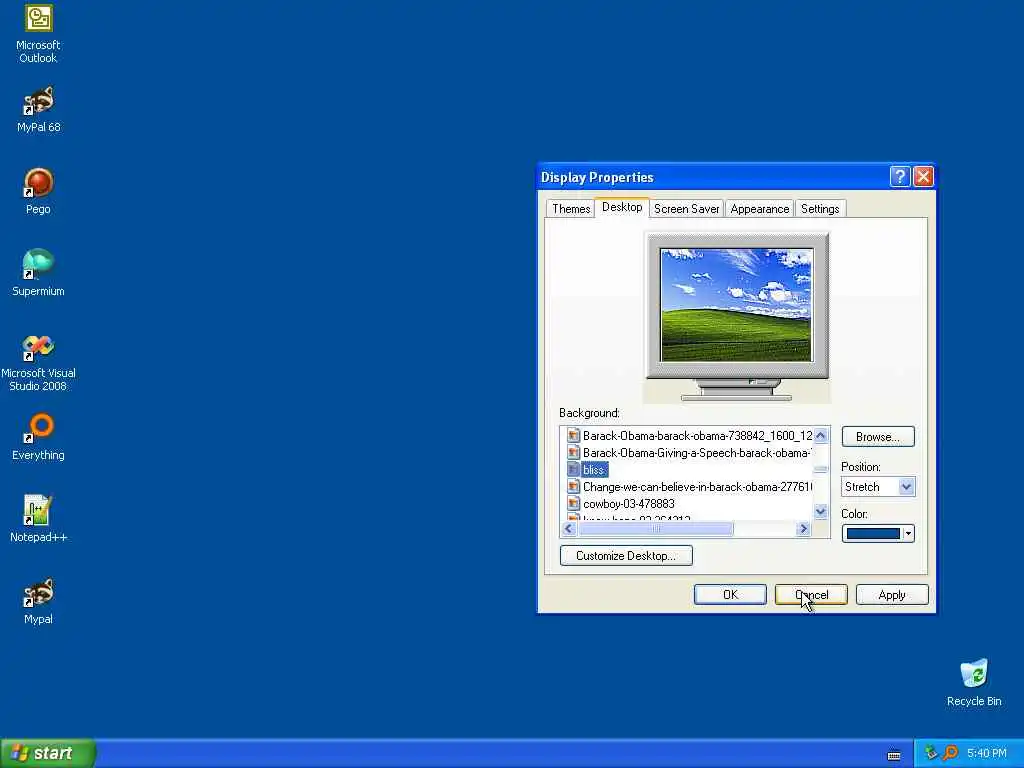Click background list scroll up arrow
The height and width of the screenshot is (768, 1024).
(x=821, y=436)
